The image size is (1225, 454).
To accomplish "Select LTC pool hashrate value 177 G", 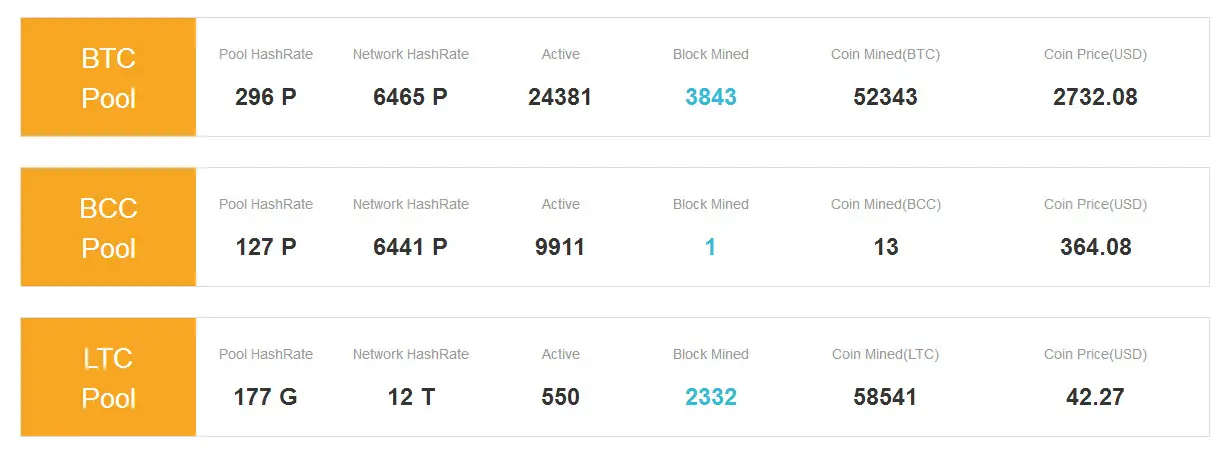I will [x=266, y=397].
